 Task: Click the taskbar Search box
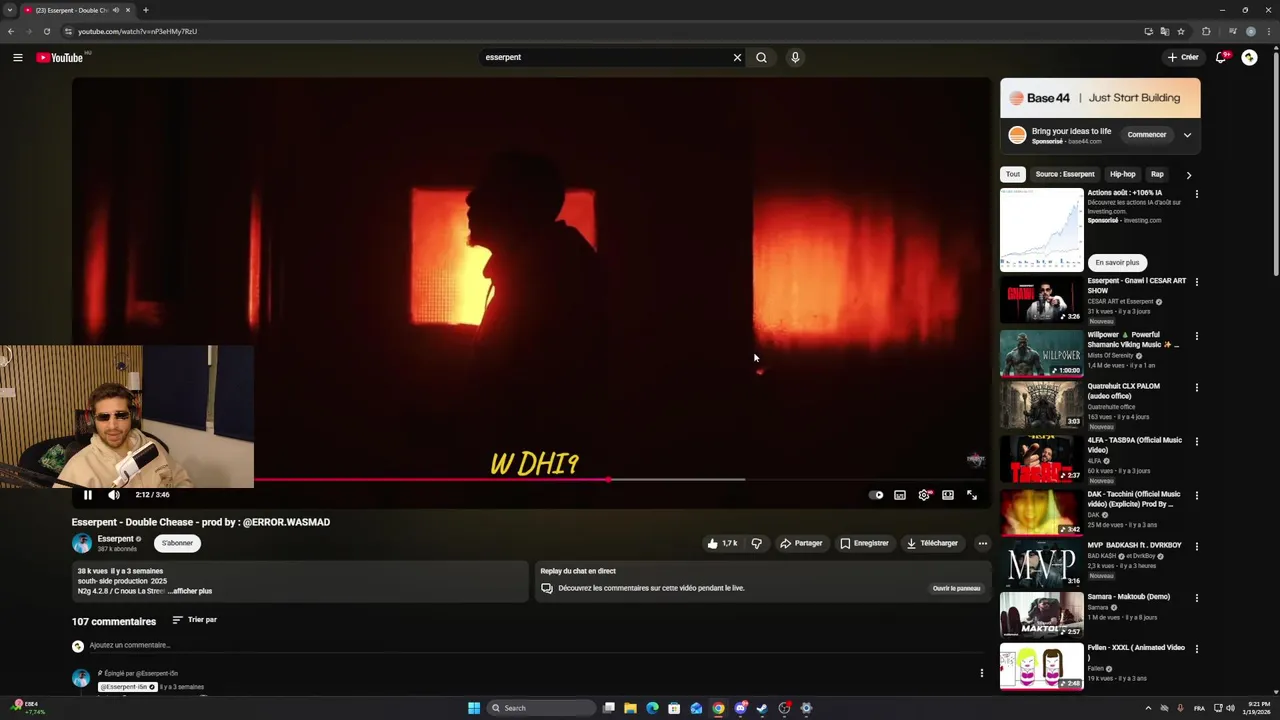[539, 708]
